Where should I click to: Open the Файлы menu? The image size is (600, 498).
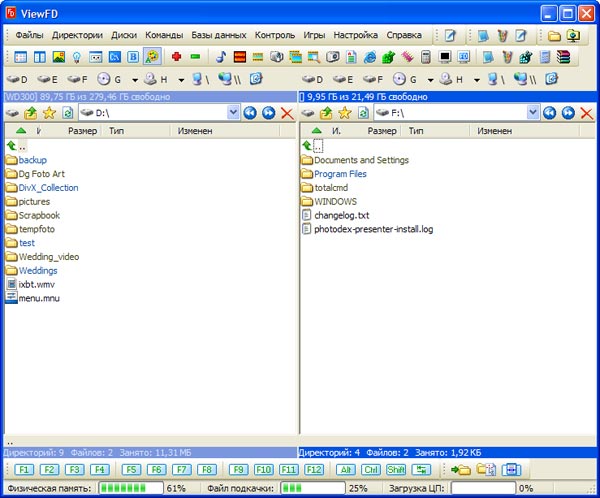click(x=29, y=35)
